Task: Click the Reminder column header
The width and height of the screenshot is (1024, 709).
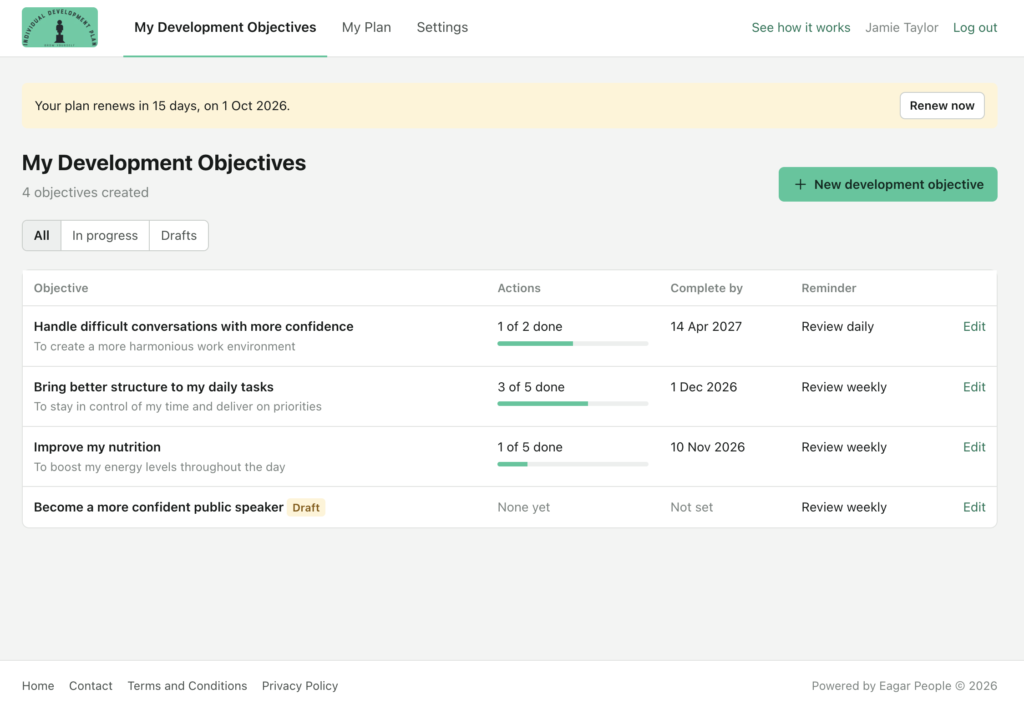Action: pos(829,288)
